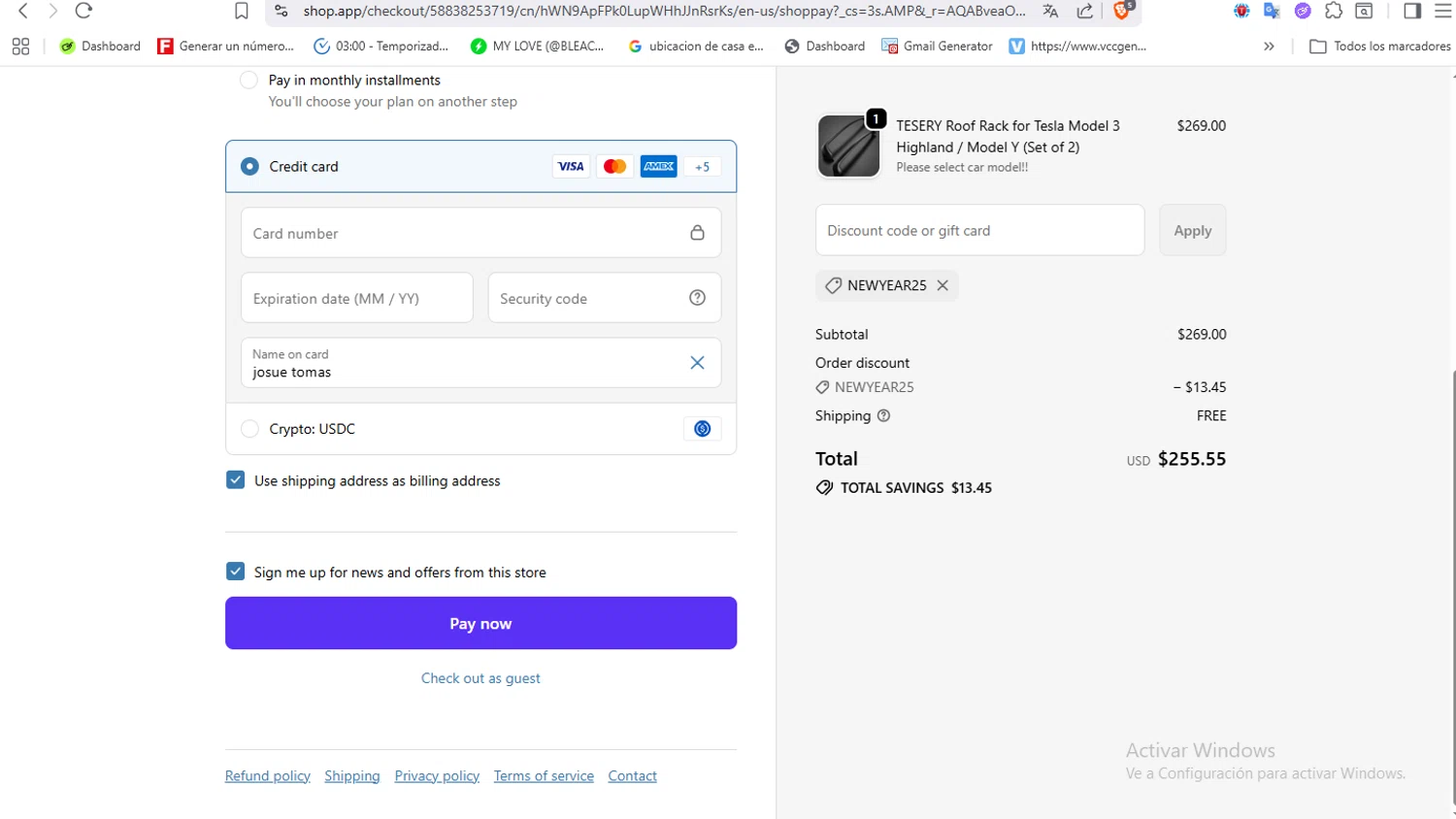The width and height of the screenshot is (1456, 819).
Task: Show shipping info question mark
Action: [883, 415]
